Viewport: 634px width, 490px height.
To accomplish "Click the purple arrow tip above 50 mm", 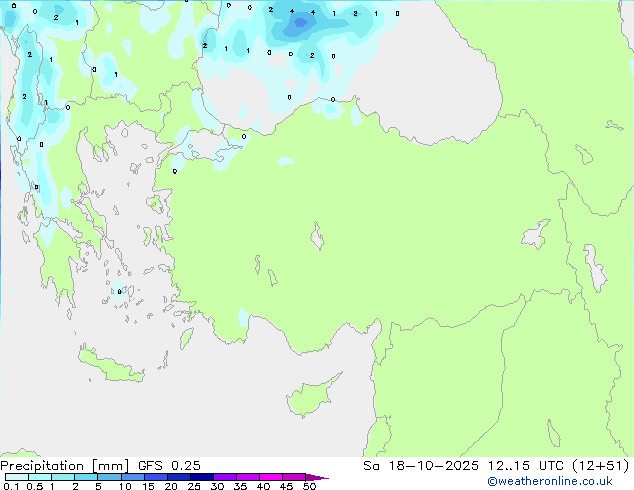I will tap(317, 477).
